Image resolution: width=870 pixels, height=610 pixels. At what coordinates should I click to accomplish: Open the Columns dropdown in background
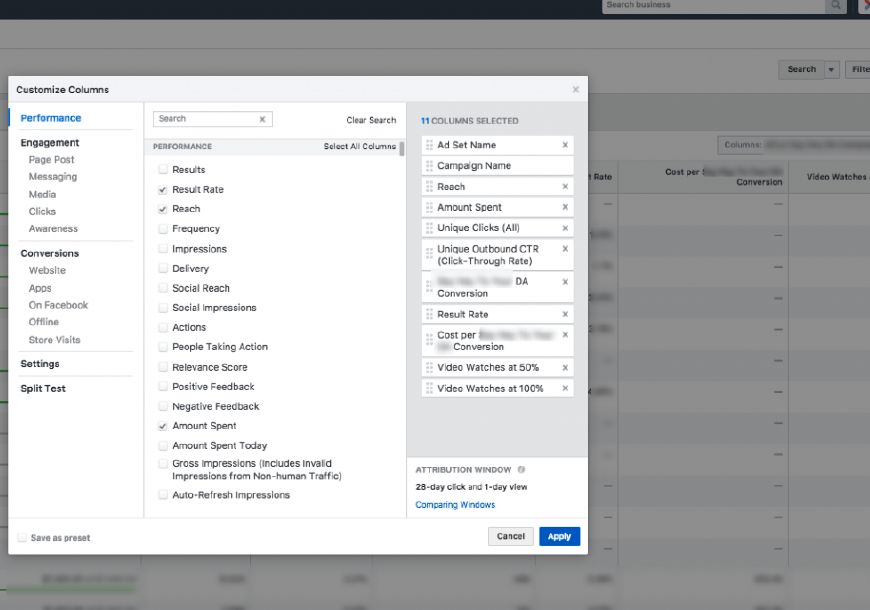pyautogui.click(x=792, y=146)
